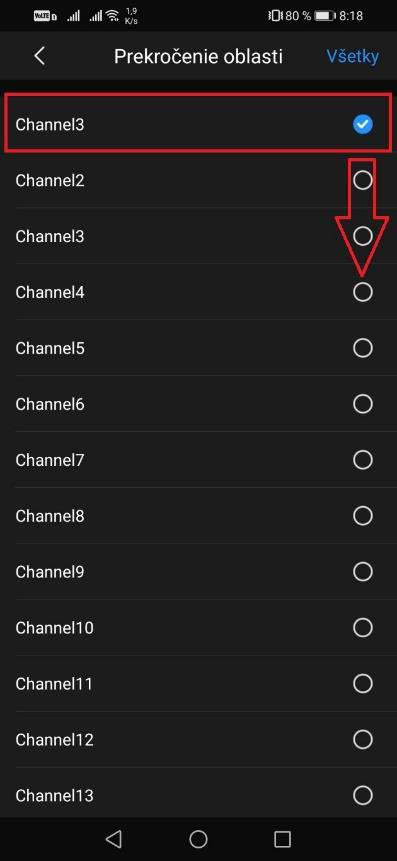The image size is (397, 861).
Task: Tap the back arrow in header
Action: (x=39, y=56)
